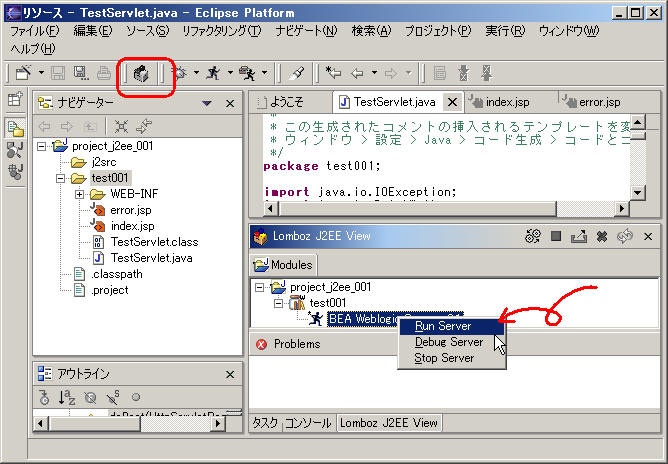Expand the WEB-INF folder in Navigator
This screenshot has height=464, width=668.
point(80,194)
